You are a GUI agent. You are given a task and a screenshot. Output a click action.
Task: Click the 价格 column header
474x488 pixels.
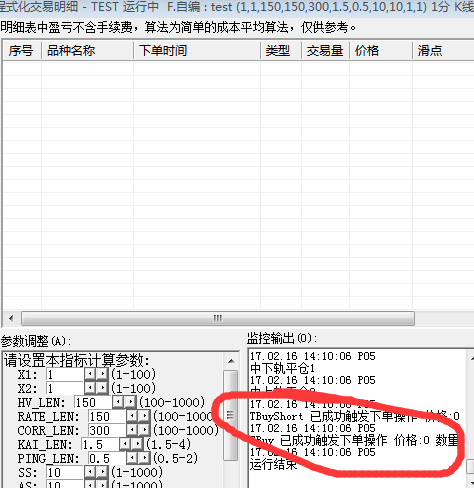(x=381, y=51)
